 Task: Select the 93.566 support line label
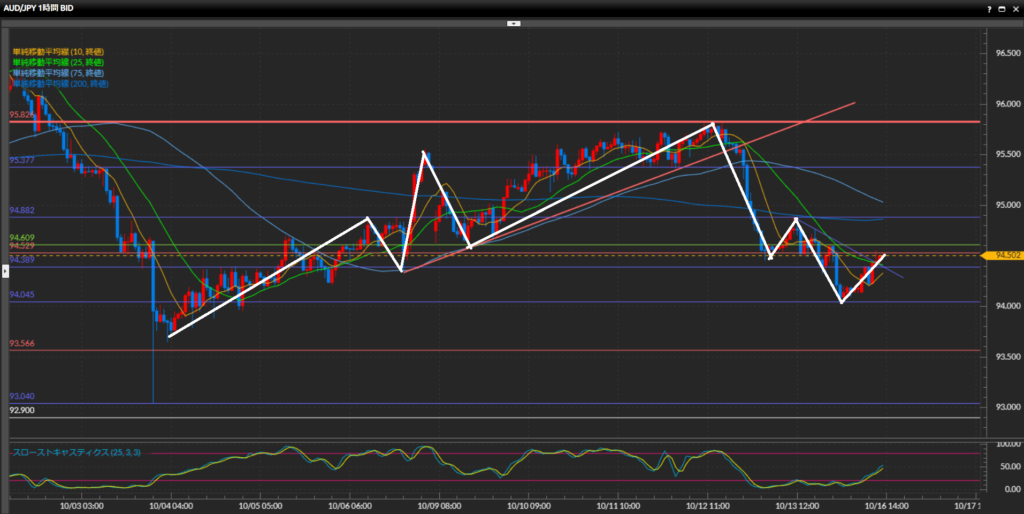22,344
